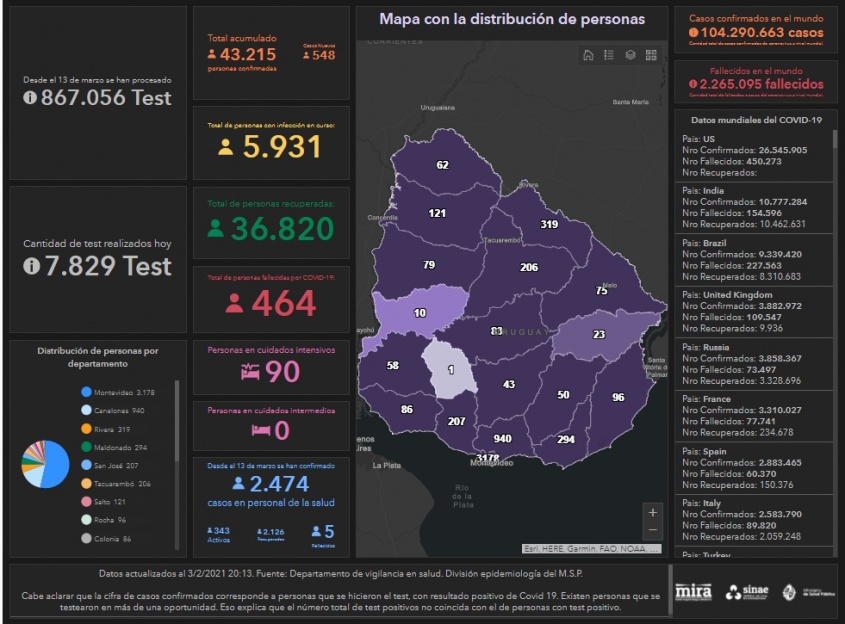Select Canelones 940 in the department legend
Image resolution: width=845 pixels, height=624 pixels.
point(118,411)
